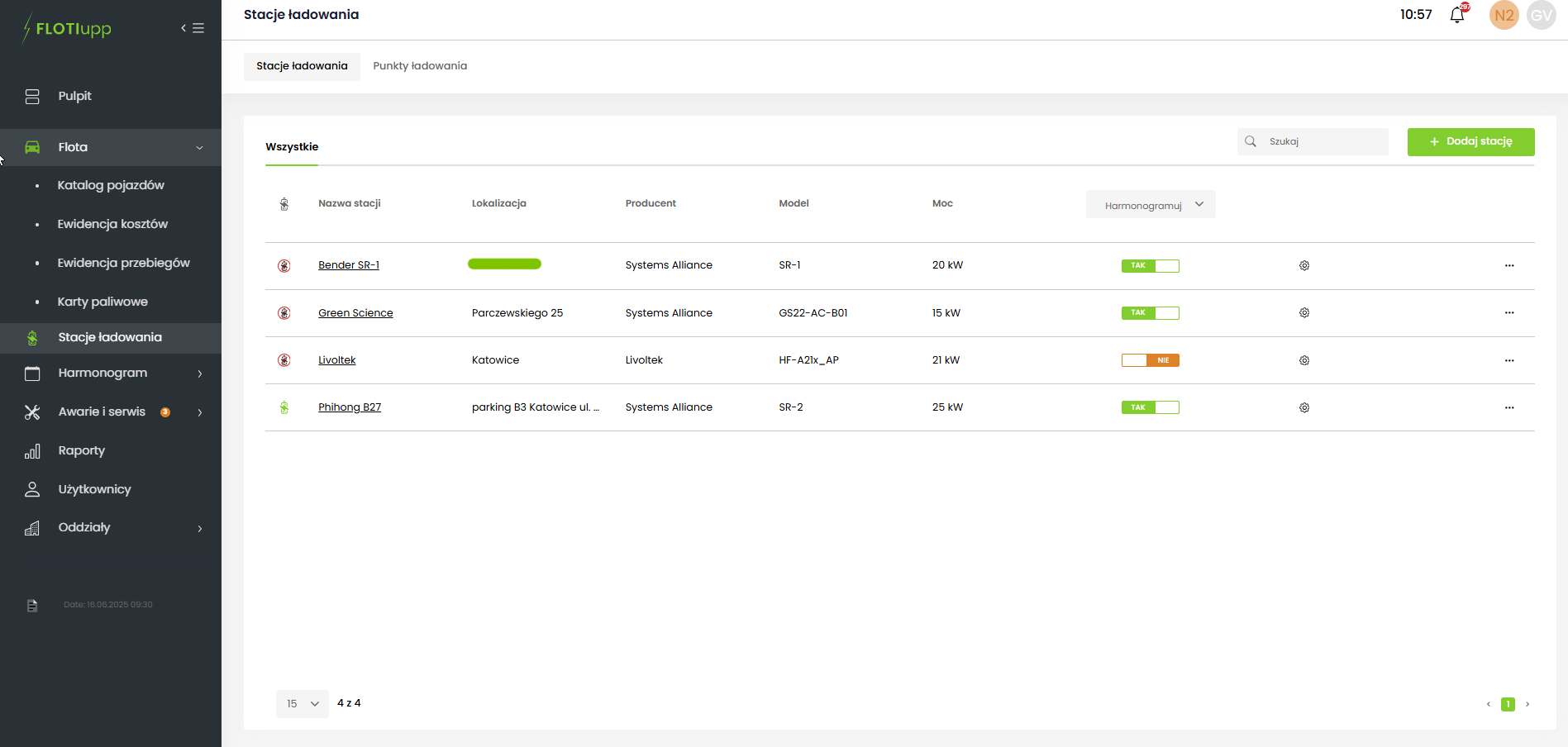Click the Szukaj search field
1568x747 pixels.
[x=1323, y=142]
